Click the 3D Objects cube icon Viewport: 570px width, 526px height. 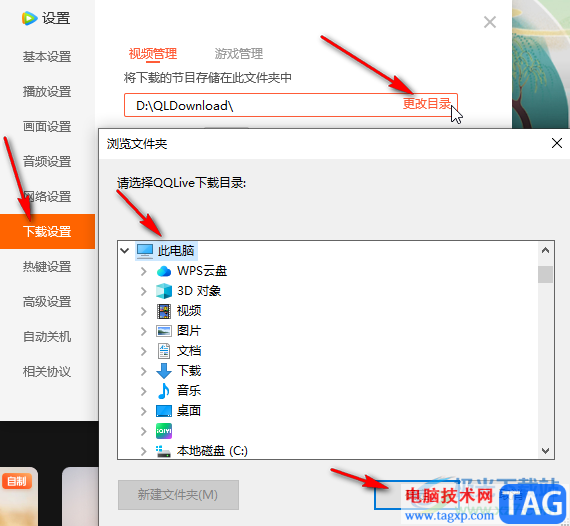[164, 291]
